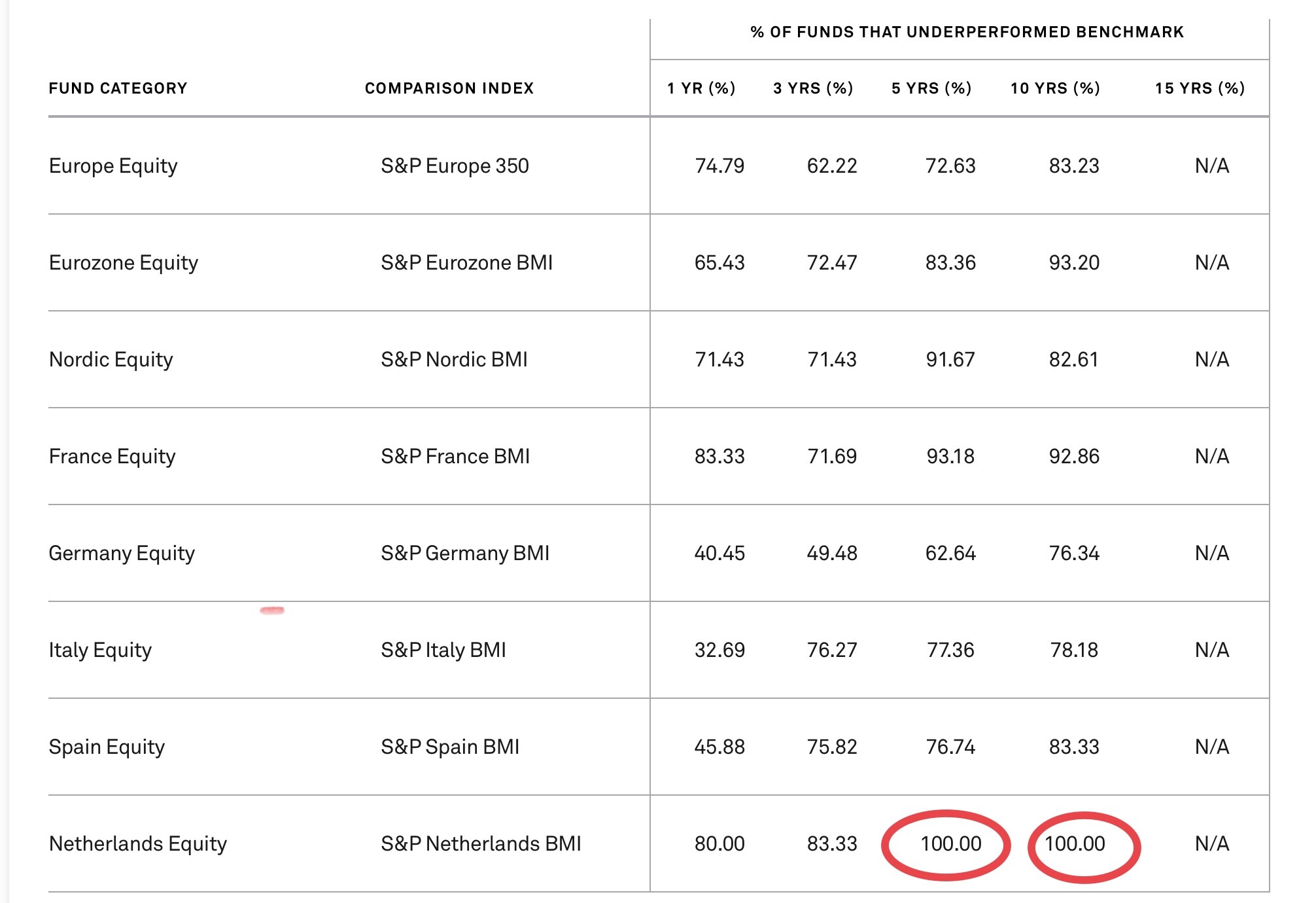Click the Comparison Index column header
The height and width of the screenshot is (903, 1316).
pyautogui.click(x=449, y=88)
